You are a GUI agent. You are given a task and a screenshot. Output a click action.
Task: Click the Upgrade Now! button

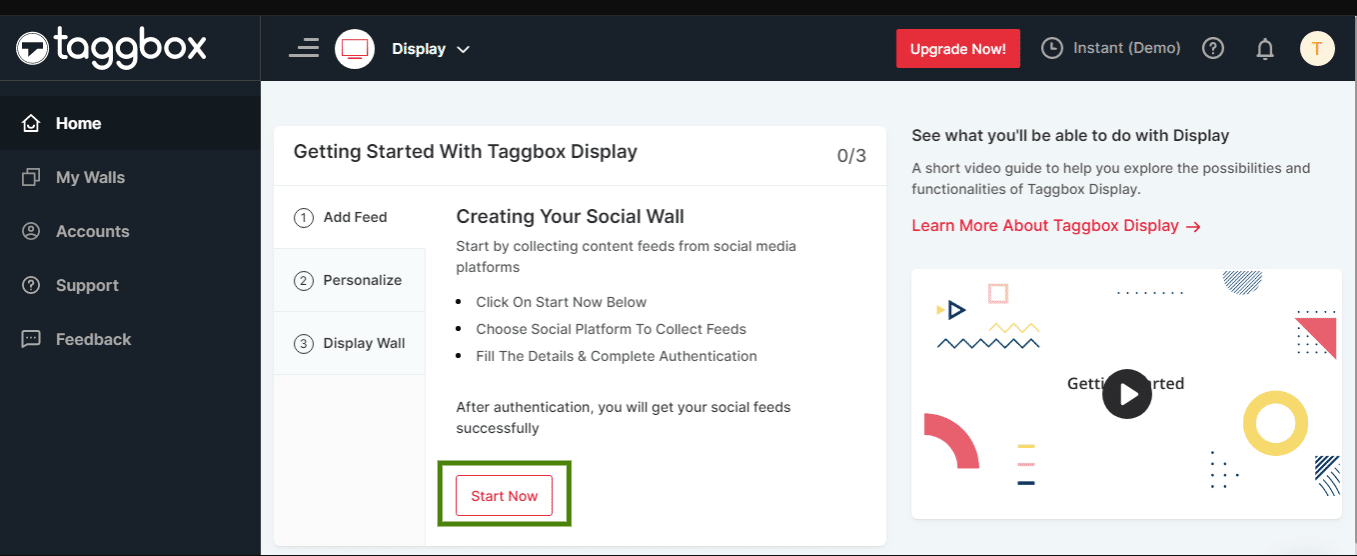point(957,48)
